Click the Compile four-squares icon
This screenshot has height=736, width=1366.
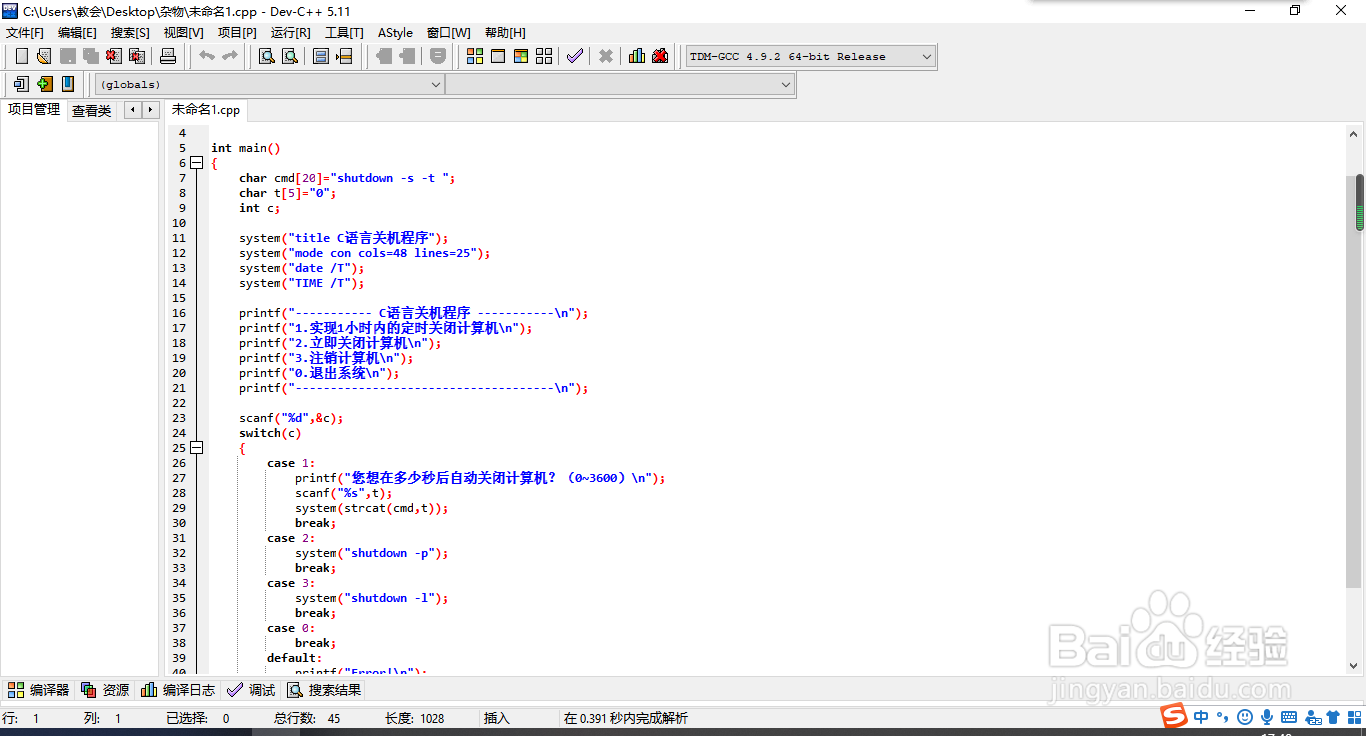coord(475,56)
